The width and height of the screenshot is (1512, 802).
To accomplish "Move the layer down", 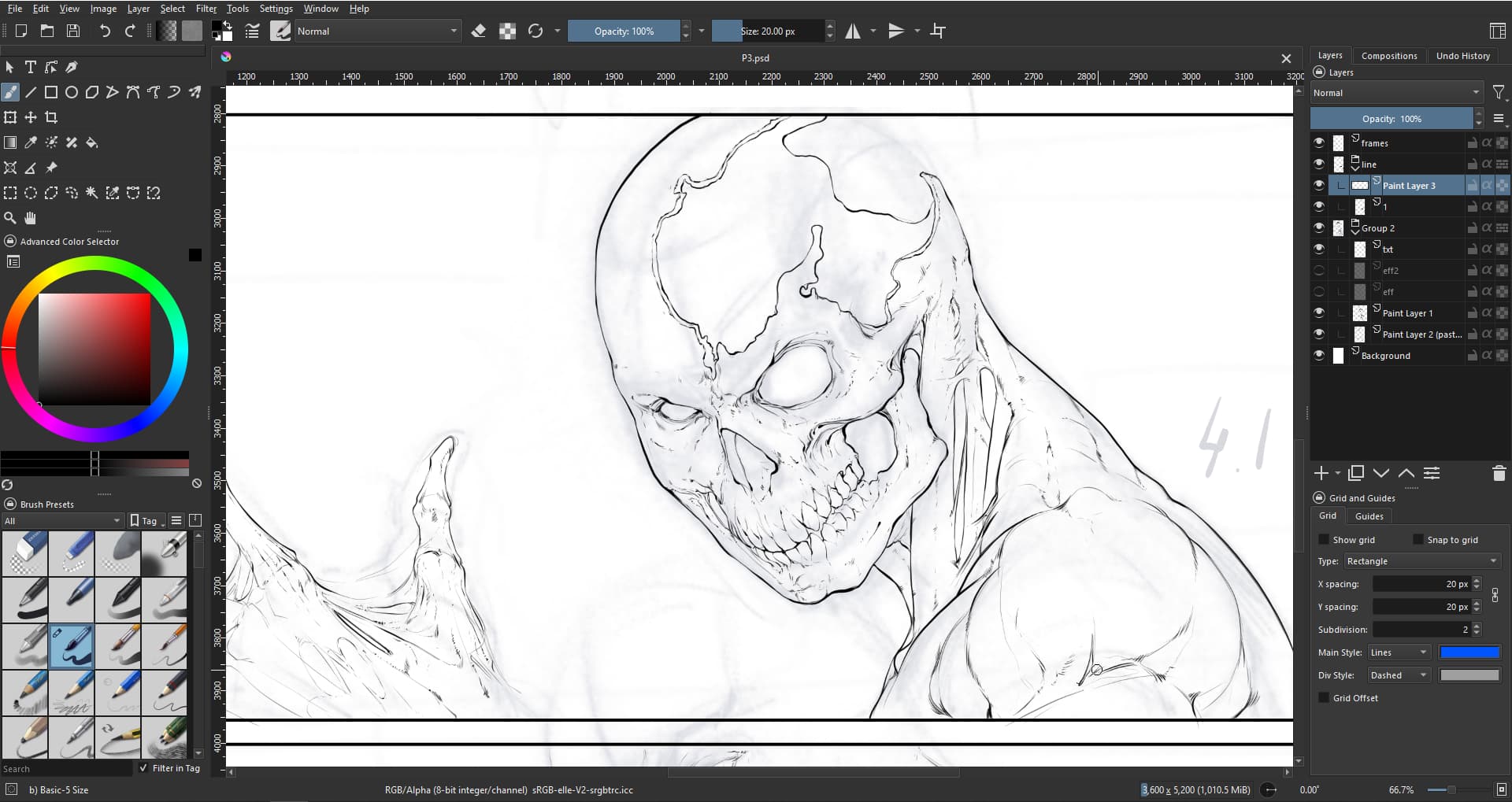I will 1381,473.
